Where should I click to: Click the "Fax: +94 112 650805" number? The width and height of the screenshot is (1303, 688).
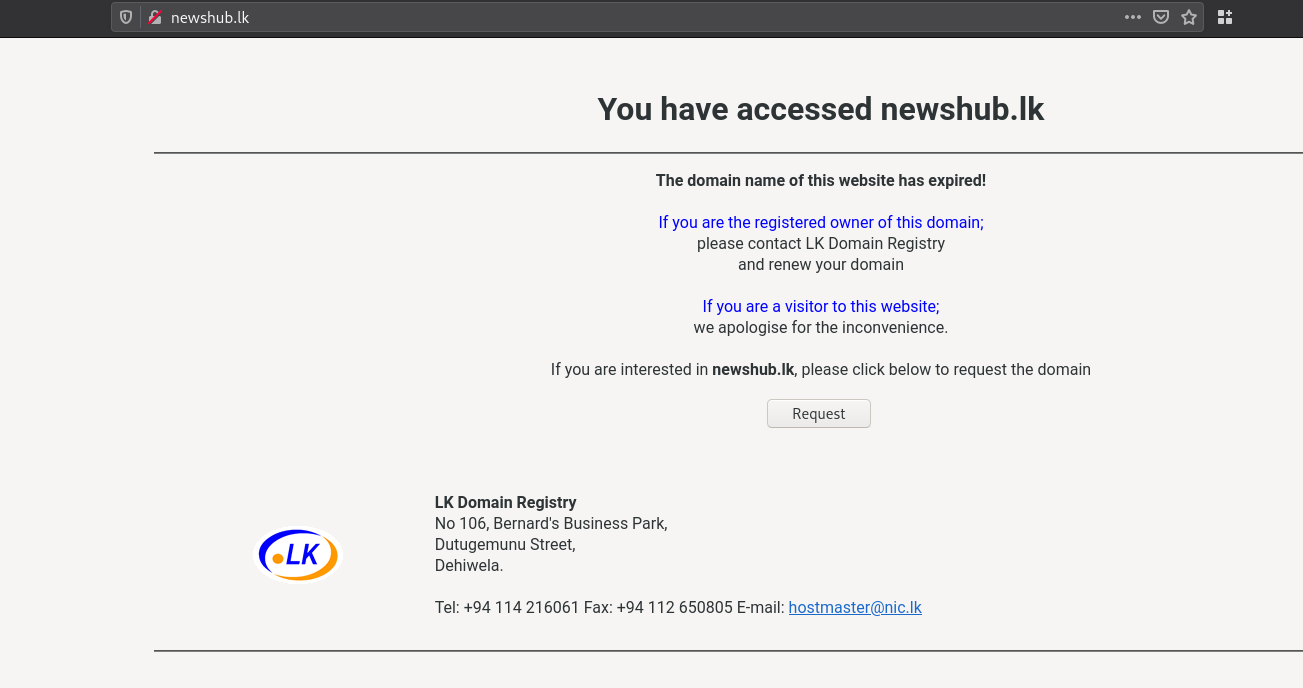coord(658,607)
